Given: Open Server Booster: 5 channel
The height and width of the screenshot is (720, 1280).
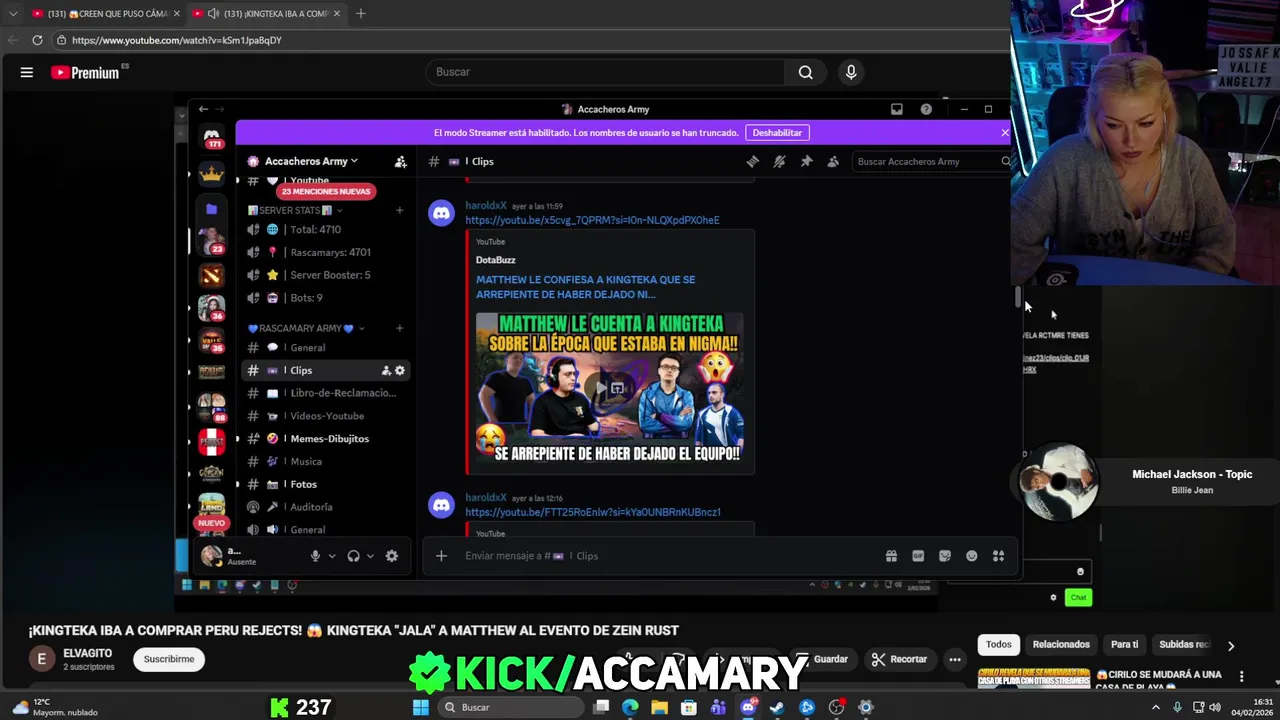Looking at the screenshot, I should tap(325, 275).
